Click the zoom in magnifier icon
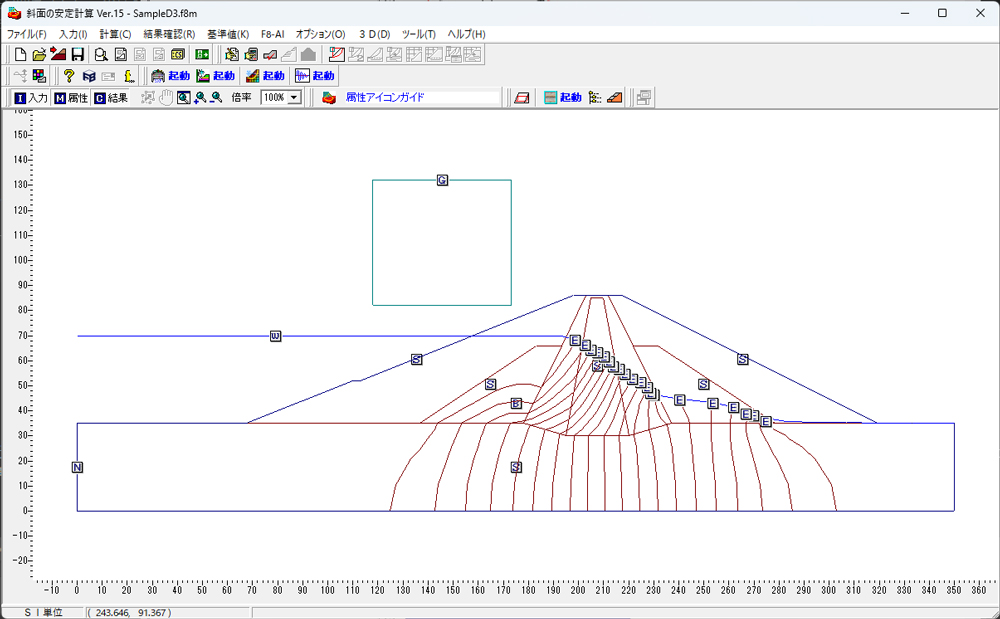 click(200, 98)
